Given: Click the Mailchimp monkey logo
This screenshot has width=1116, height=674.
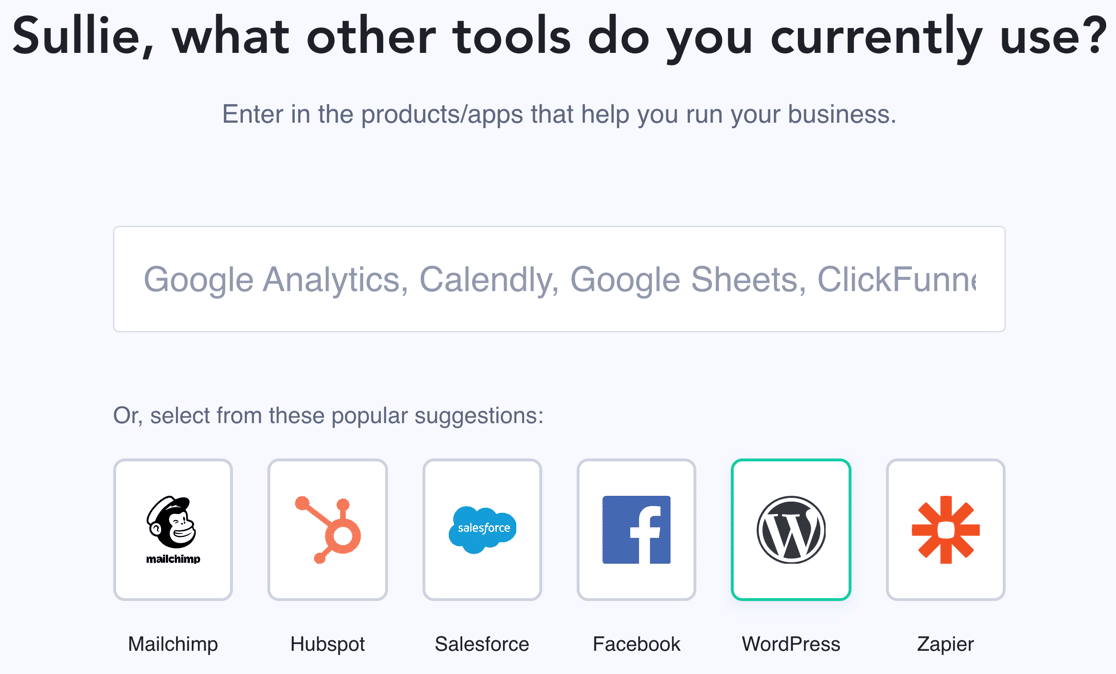Looking at the screenshot, I should click(x=173, y=524).
